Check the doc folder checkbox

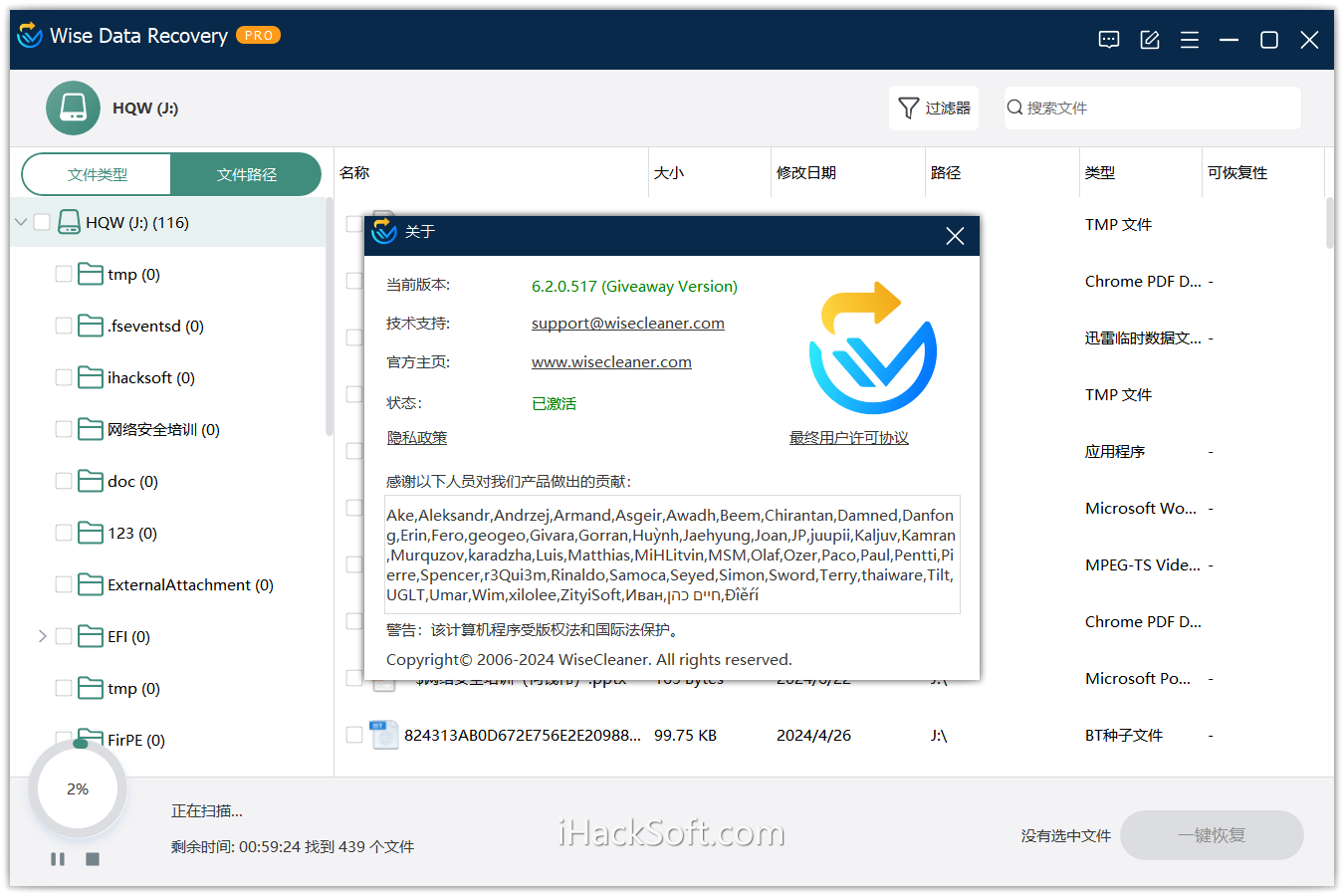64,481
